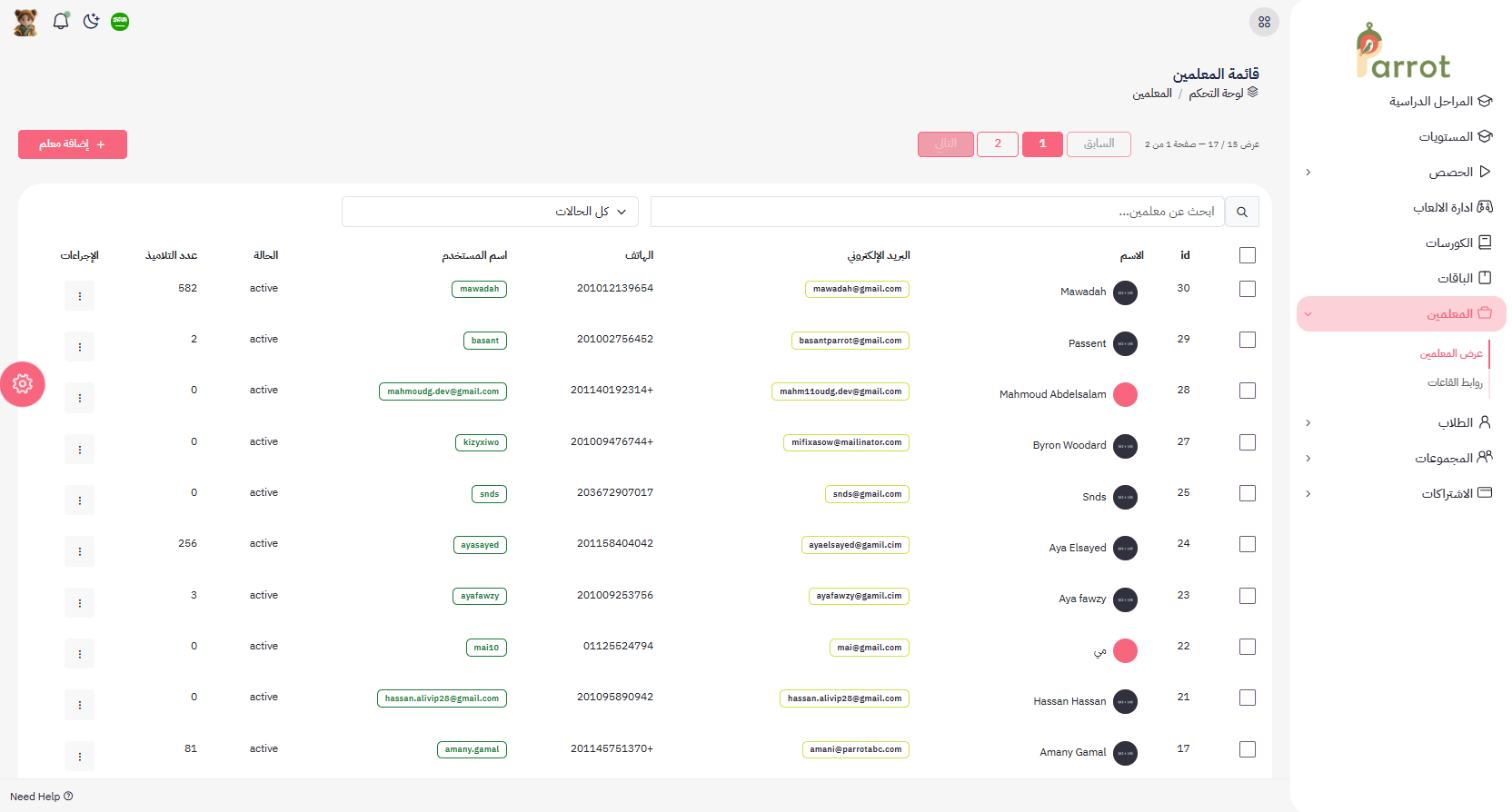This screenshot has width=1512, height=812.
Task: Click the Saudi flag language icon
Action: pyautogui.click(x=120, y=22)
